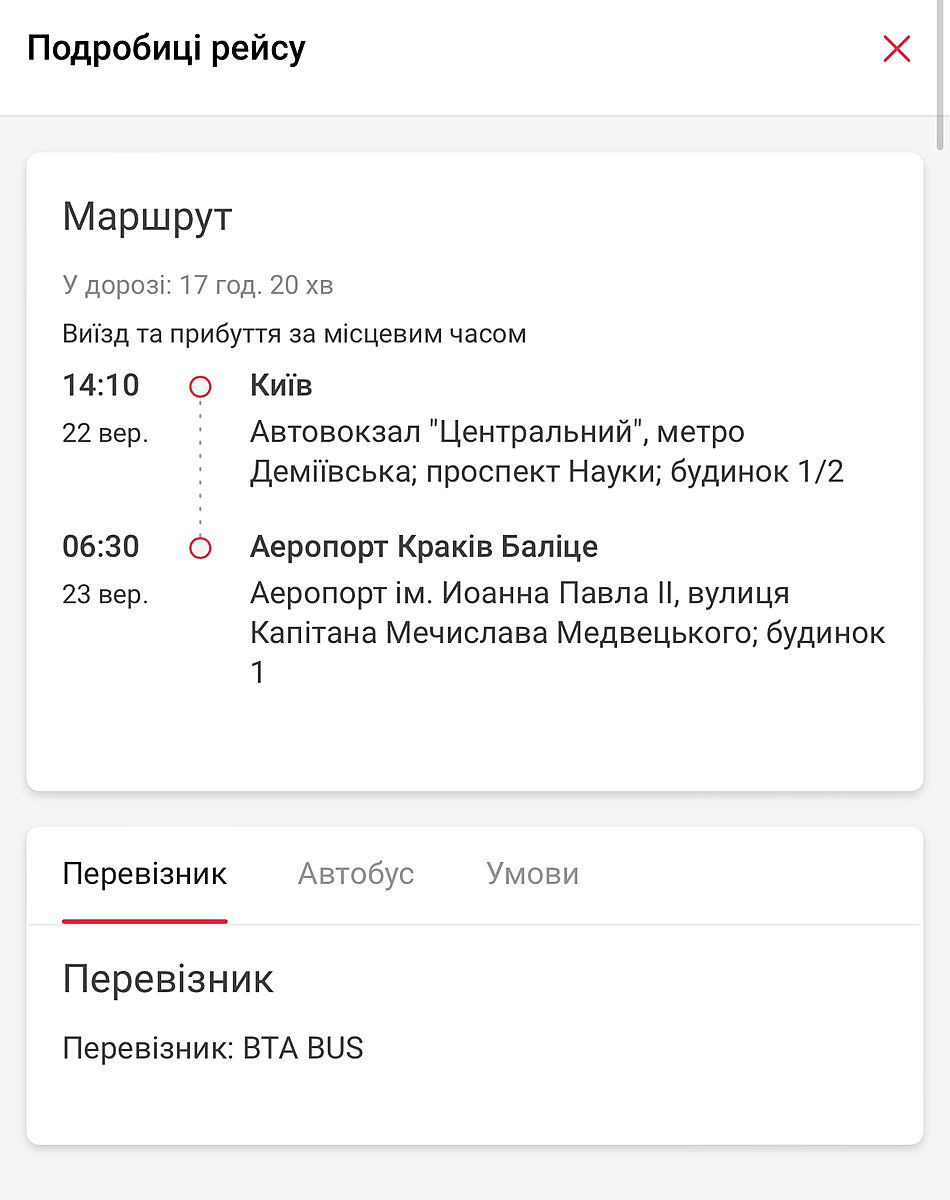The image size is (950, 1200).
Task: Click the Маршрут heading
Action: (147, 217)
